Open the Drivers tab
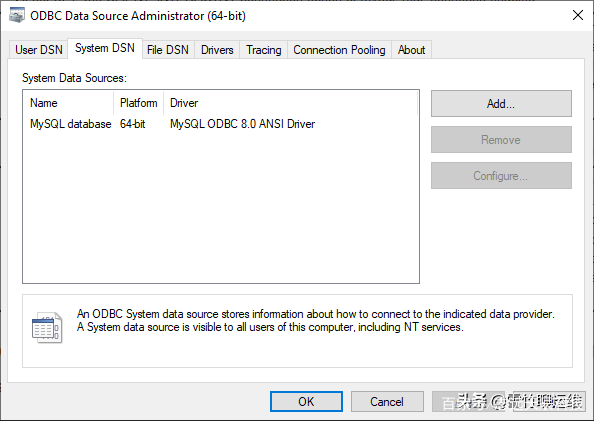Screen dimensions: 594x421 pyautogui.click(x=217, y=50)
